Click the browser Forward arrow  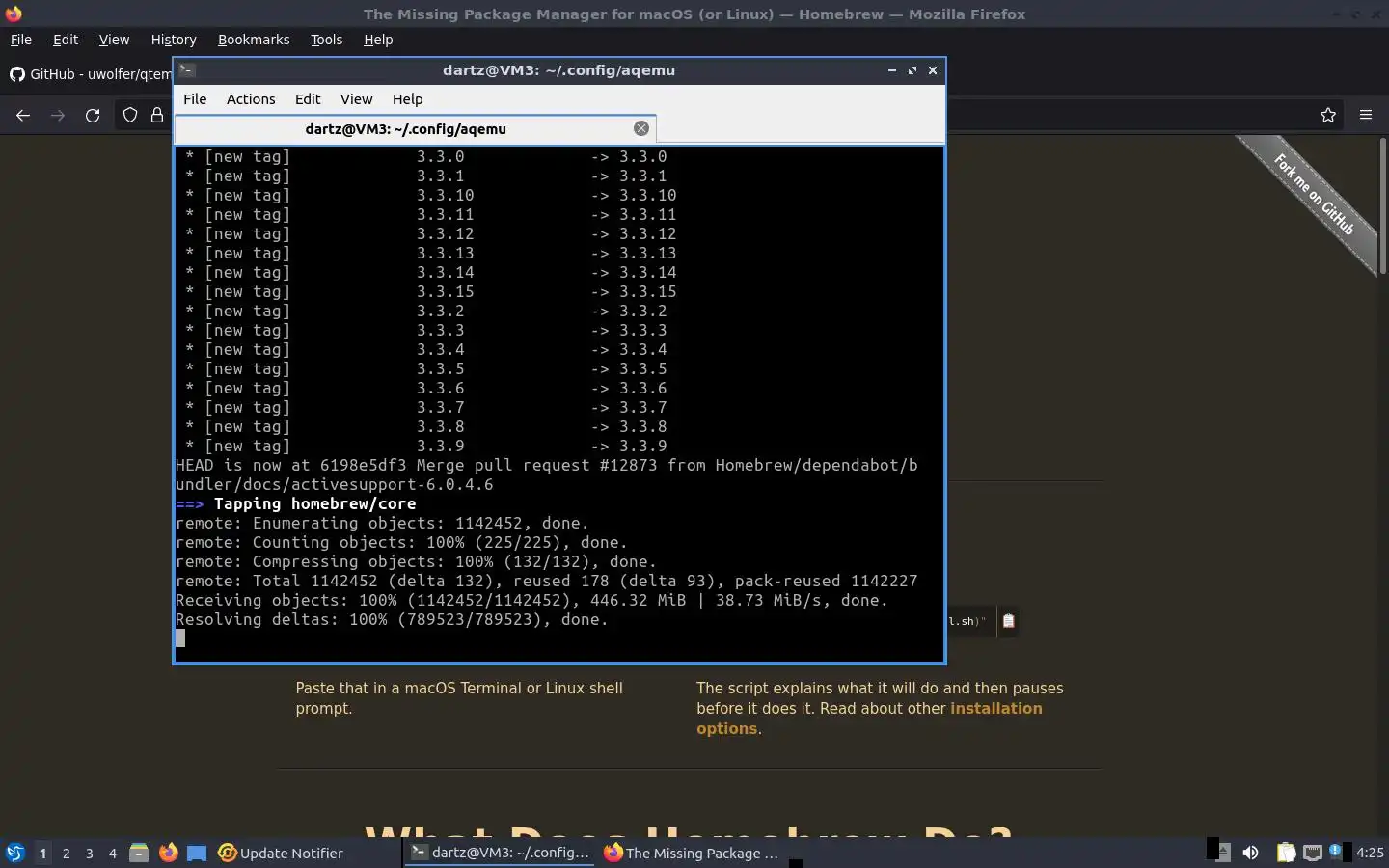point(58,115)
